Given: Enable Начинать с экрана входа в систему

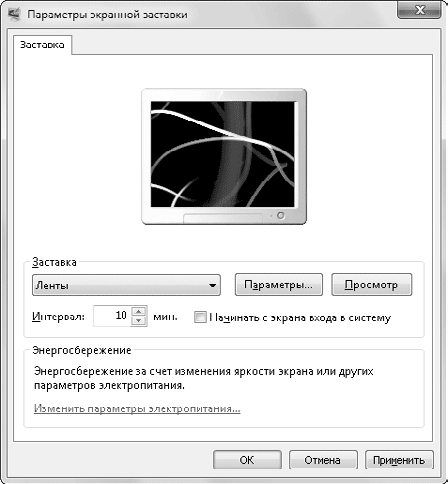Looking at the screenshot, I should click(200, 317).
